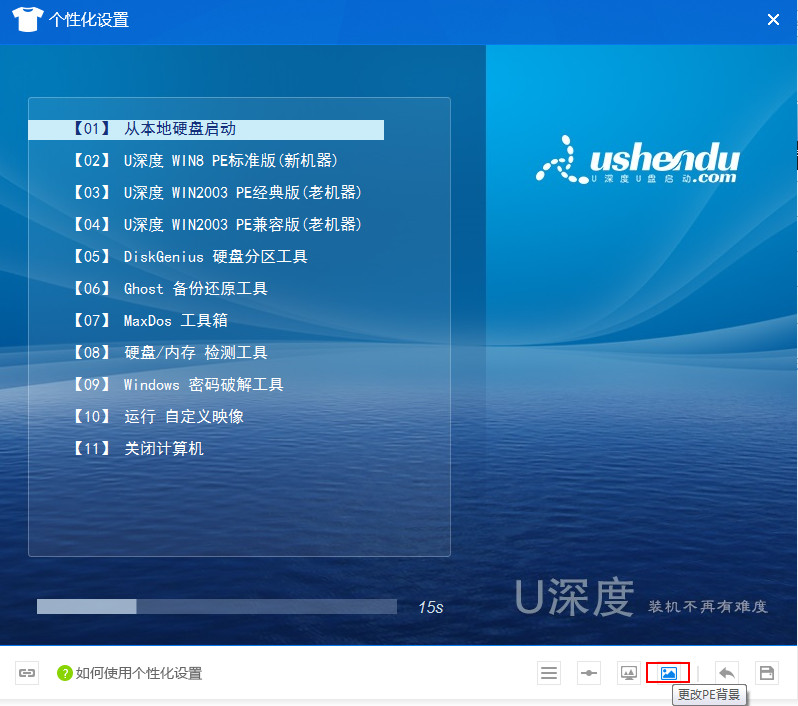Click the save floppy disk icon
The height and width of the screenshot is (706, 798).
[x=767, y=673]
